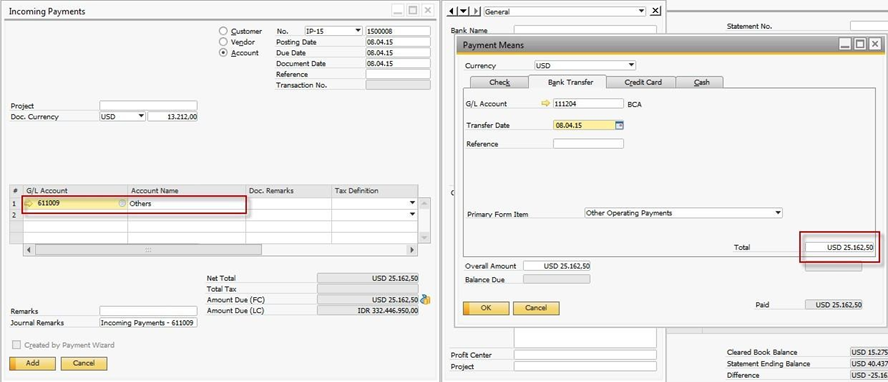This screenshot has width=888, height=382.
Task: Select grid row number 2
Action: (16, 214)
